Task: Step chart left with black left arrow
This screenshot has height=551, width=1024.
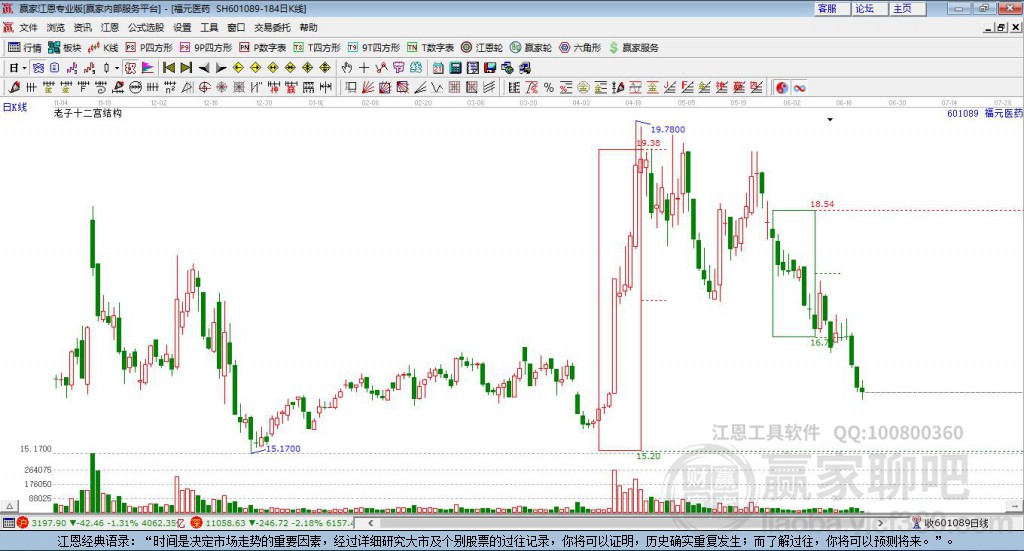Action: coord(204,68)
